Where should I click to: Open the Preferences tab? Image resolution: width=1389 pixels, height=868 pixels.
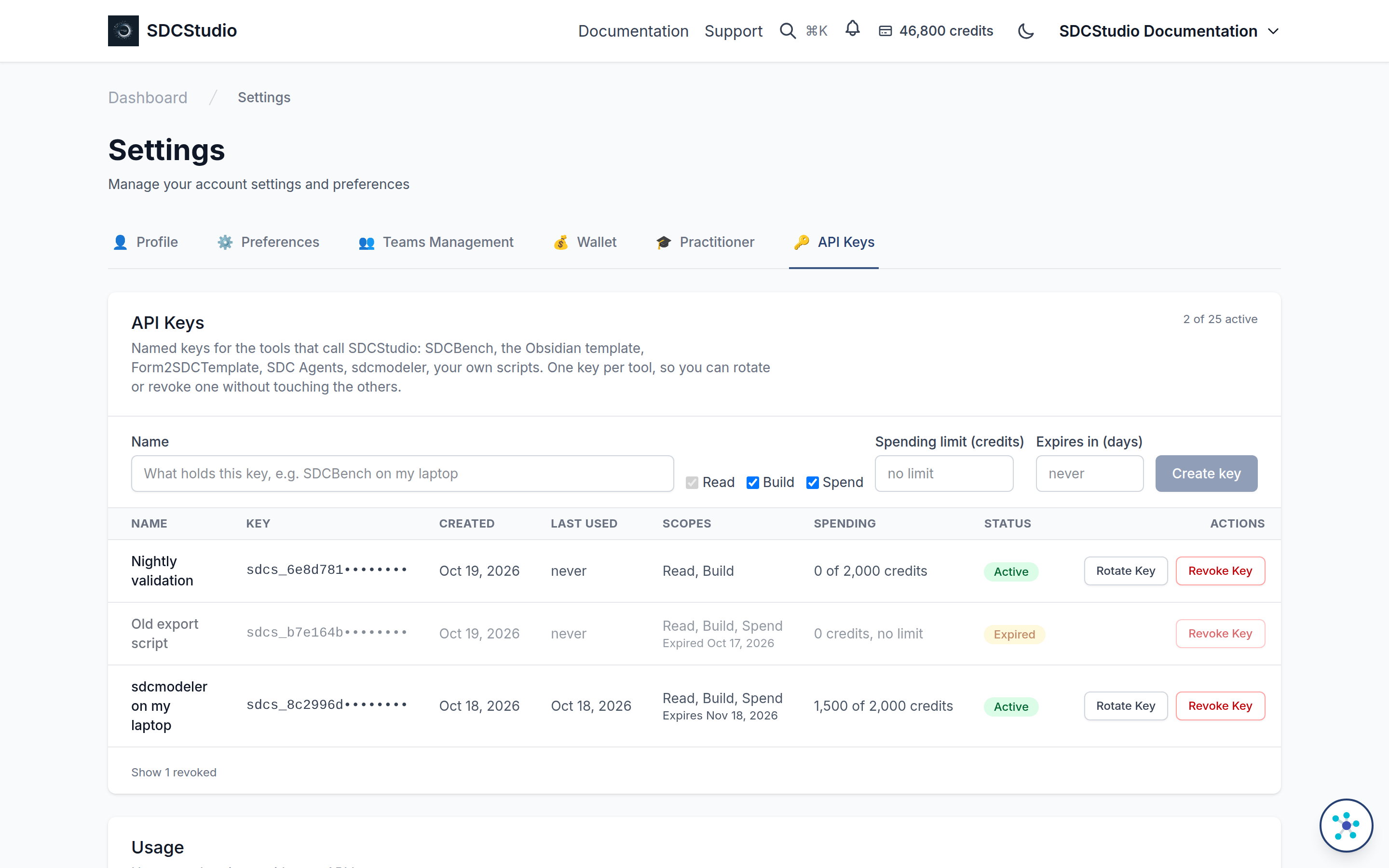coord(268,242)
